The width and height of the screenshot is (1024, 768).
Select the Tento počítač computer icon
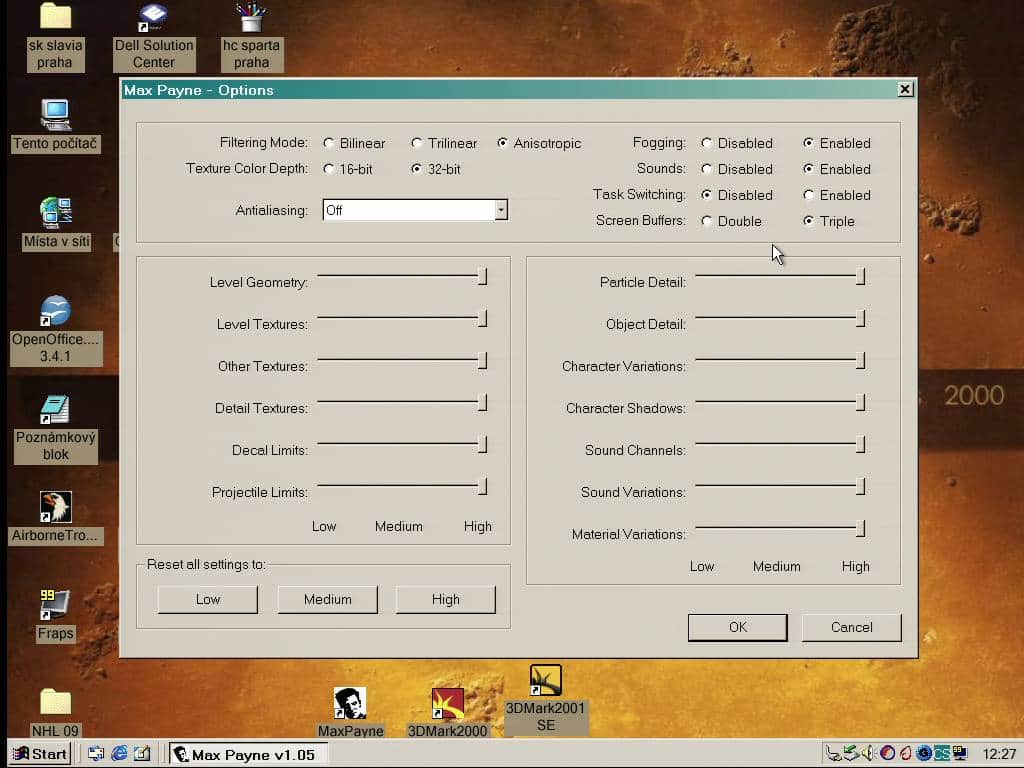pos(55,115)
